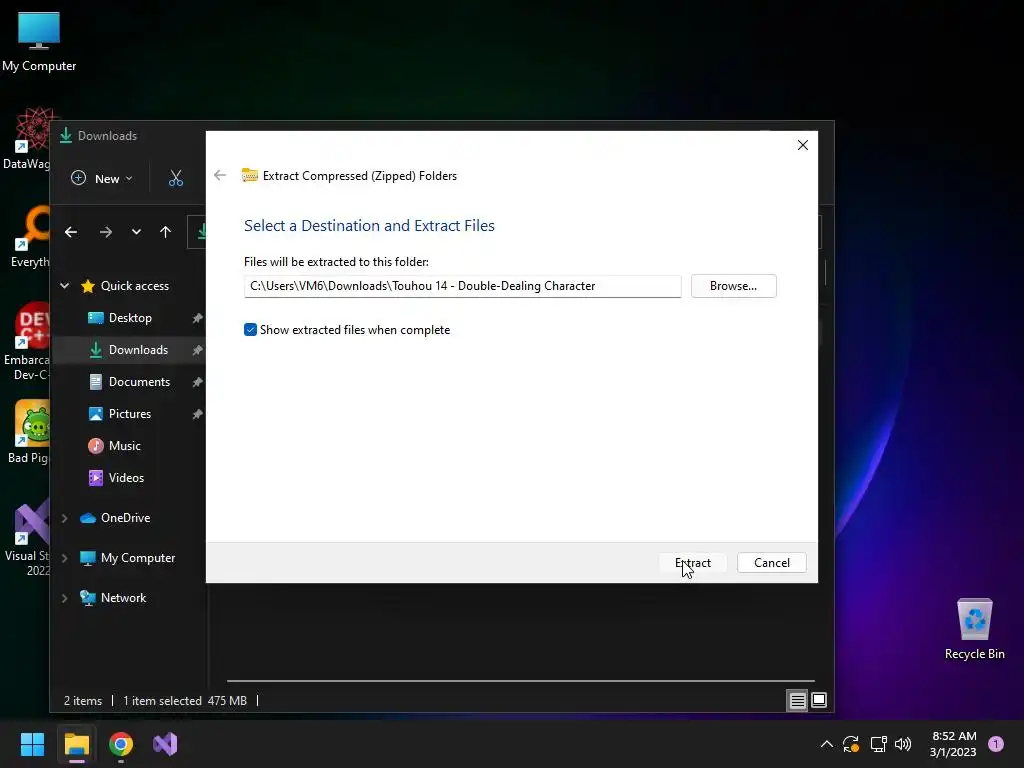
Task: Click the '2 items' status text
Action: point(83,701)
